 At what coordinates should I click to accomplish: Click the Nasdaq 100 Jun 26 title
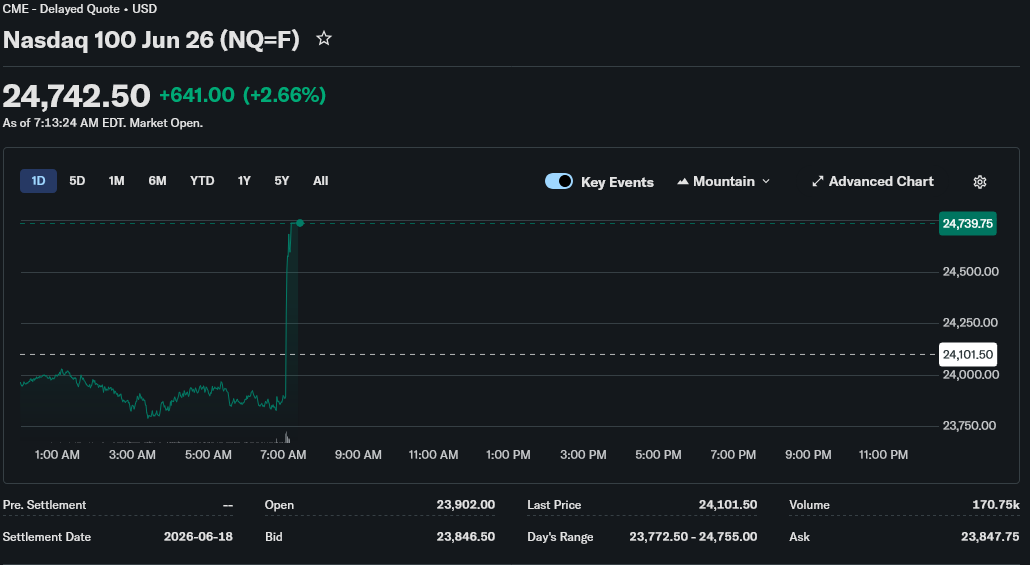[x=150, y=39]
